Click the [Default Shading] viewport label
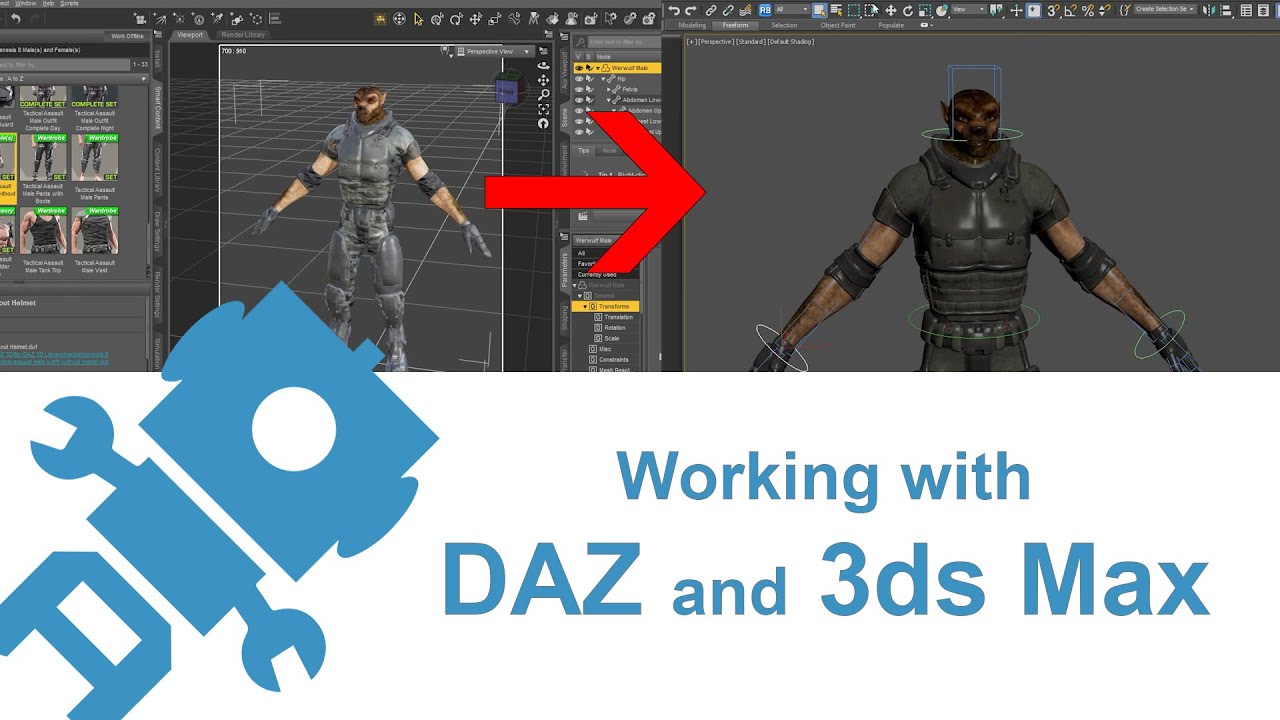This screenshot has width=1280, height=720. (x=791, y=42)
